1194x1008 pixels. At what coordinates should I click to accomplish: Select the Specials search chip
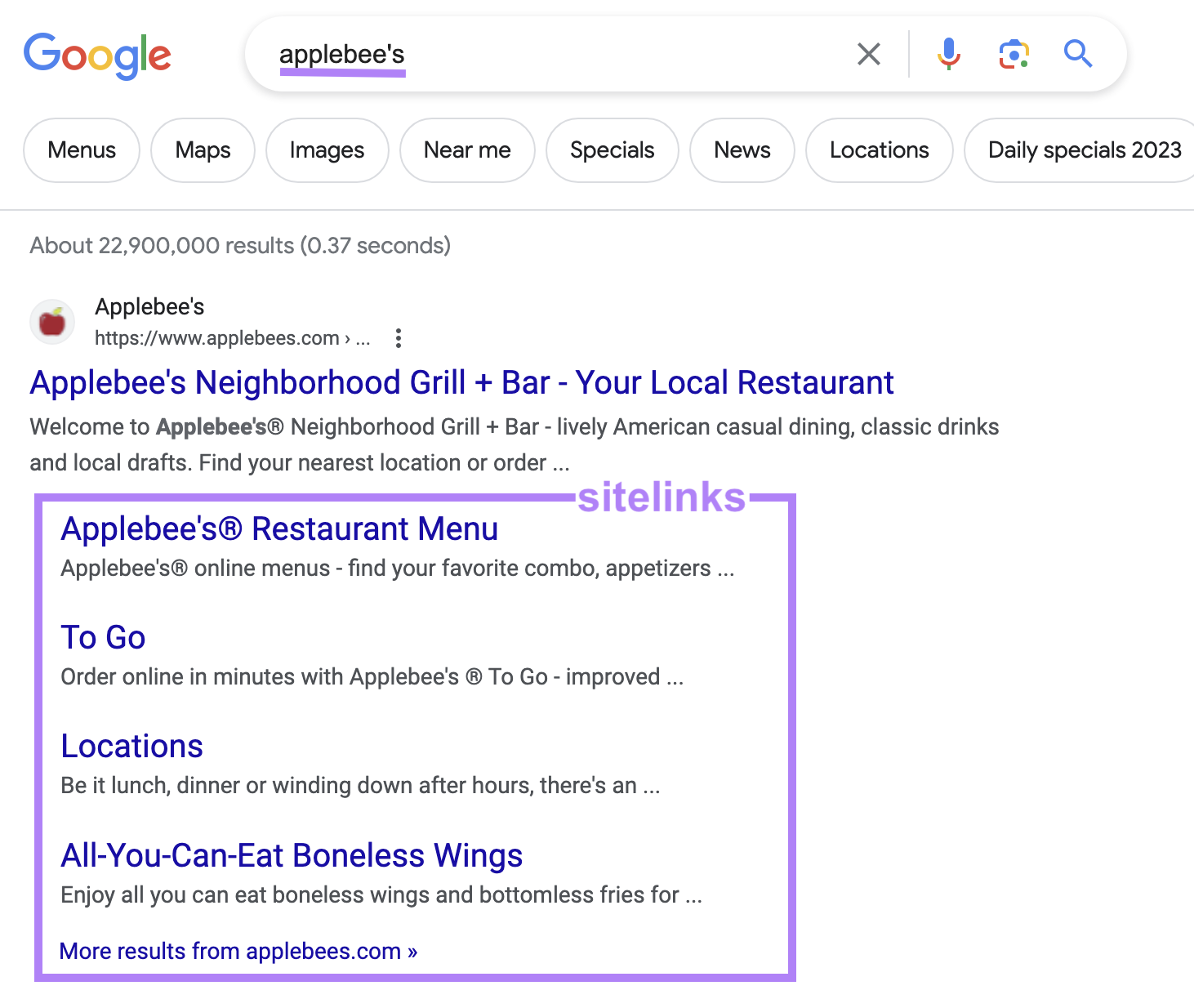[612, 149]
